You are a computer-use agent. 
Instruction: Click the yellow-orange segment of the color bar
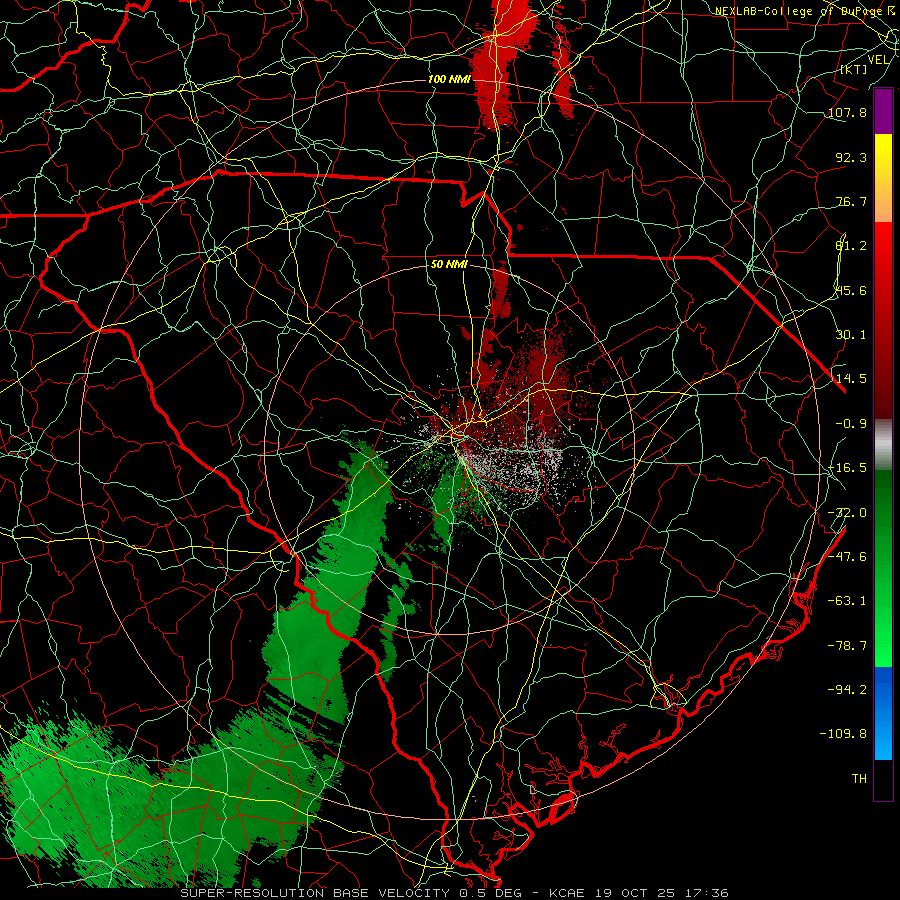883,178
